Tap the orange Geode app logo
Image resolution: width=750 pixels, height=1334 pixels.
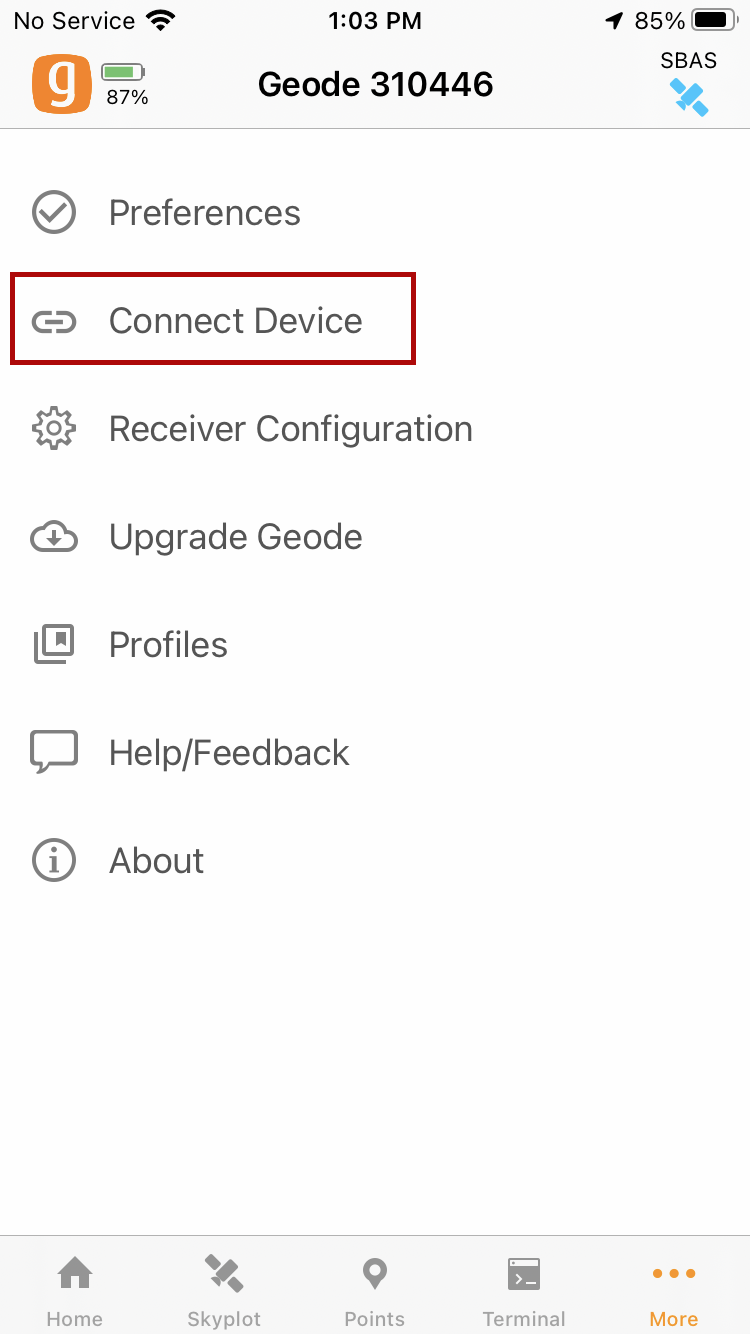coord(61,84)
